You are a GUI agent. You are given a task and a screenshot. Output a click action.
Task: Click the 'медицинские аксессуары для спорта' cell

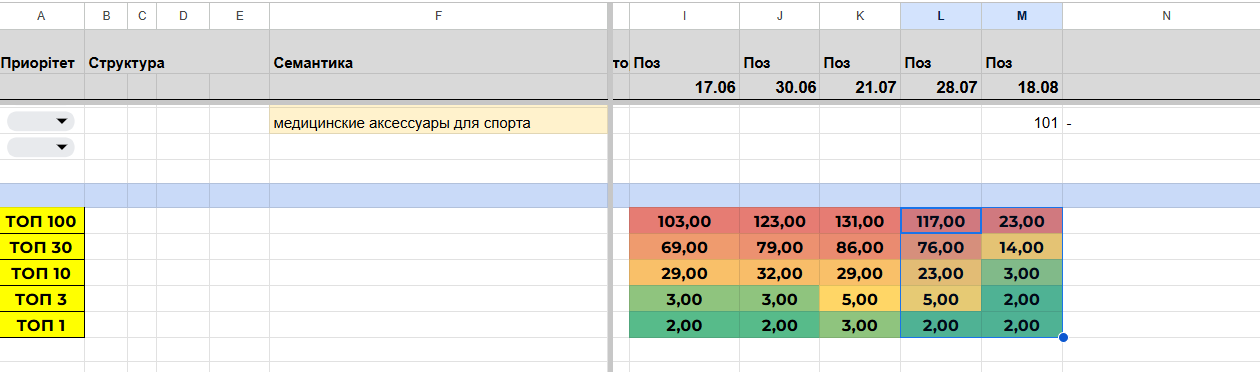[438, 121]
